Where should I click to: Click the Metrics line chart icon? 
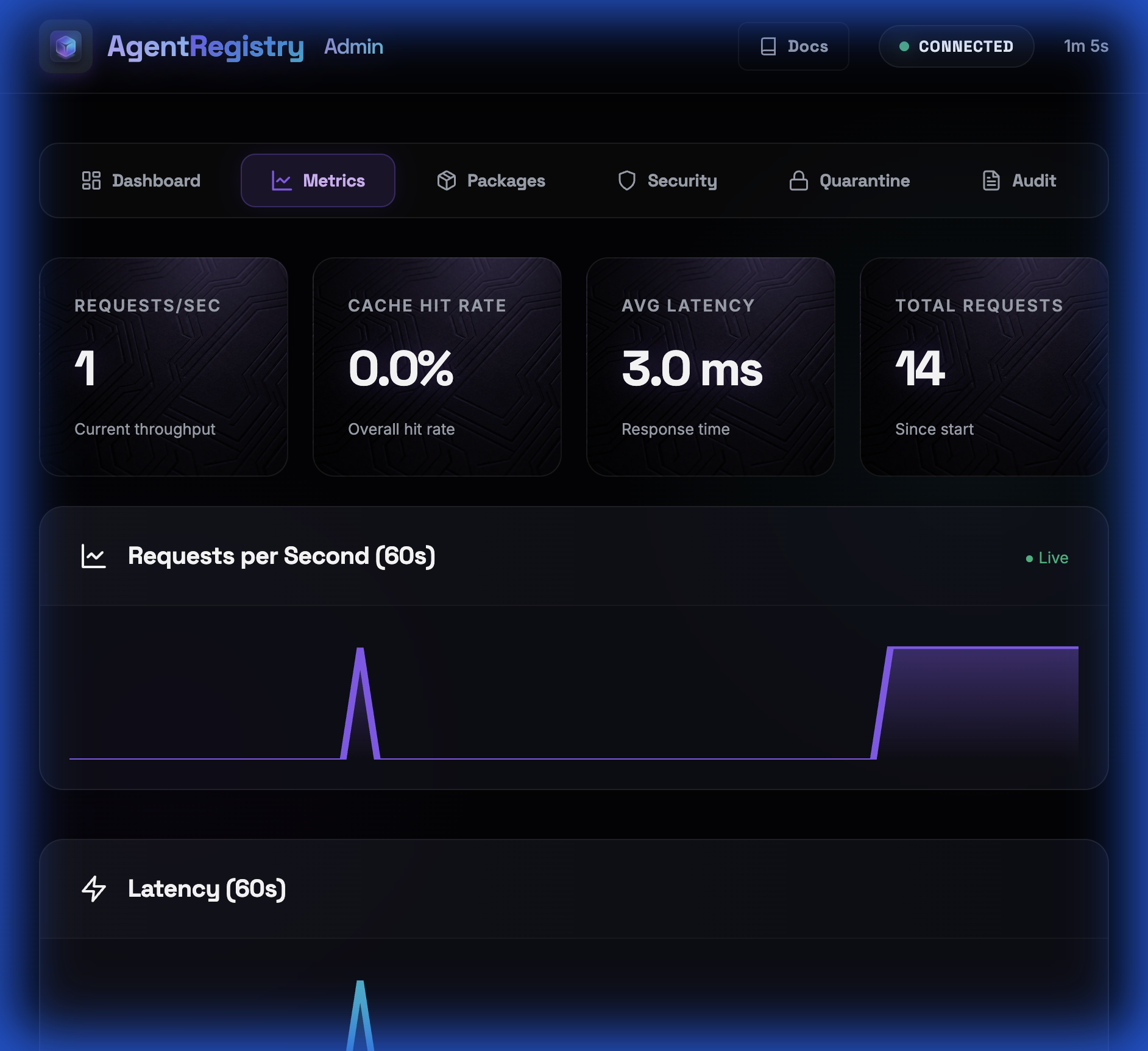pyautogui.click(x=282, y=180)
